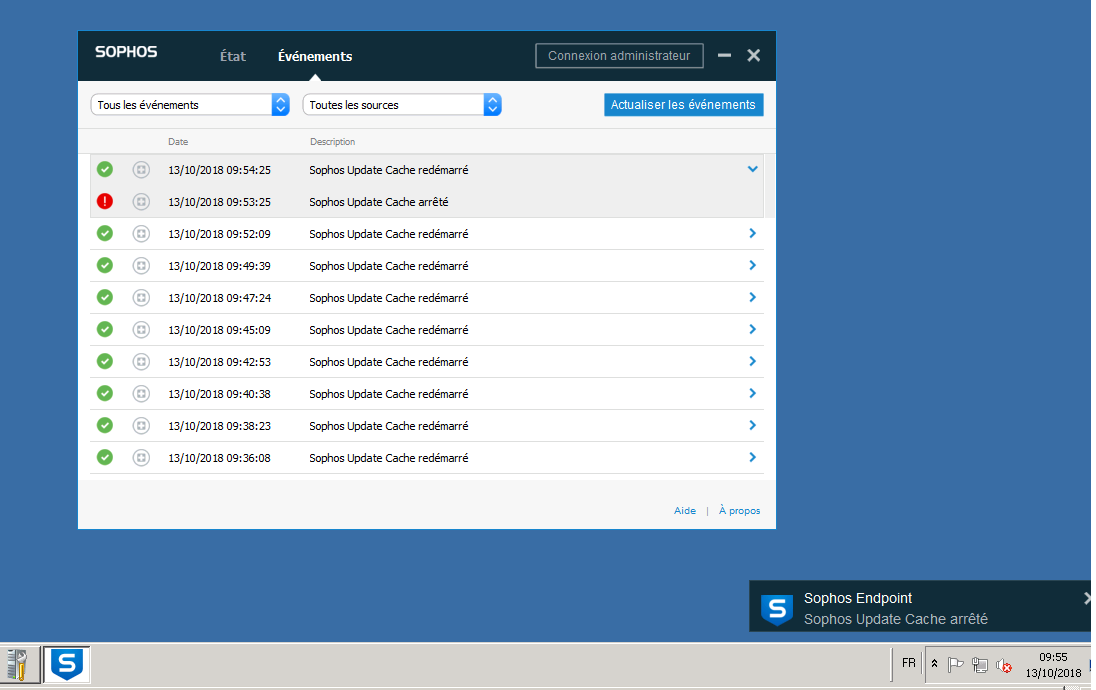Click grey source icon on 09:40:38 row
This screenshot has width=1096, height=690.
pos(141,394)
